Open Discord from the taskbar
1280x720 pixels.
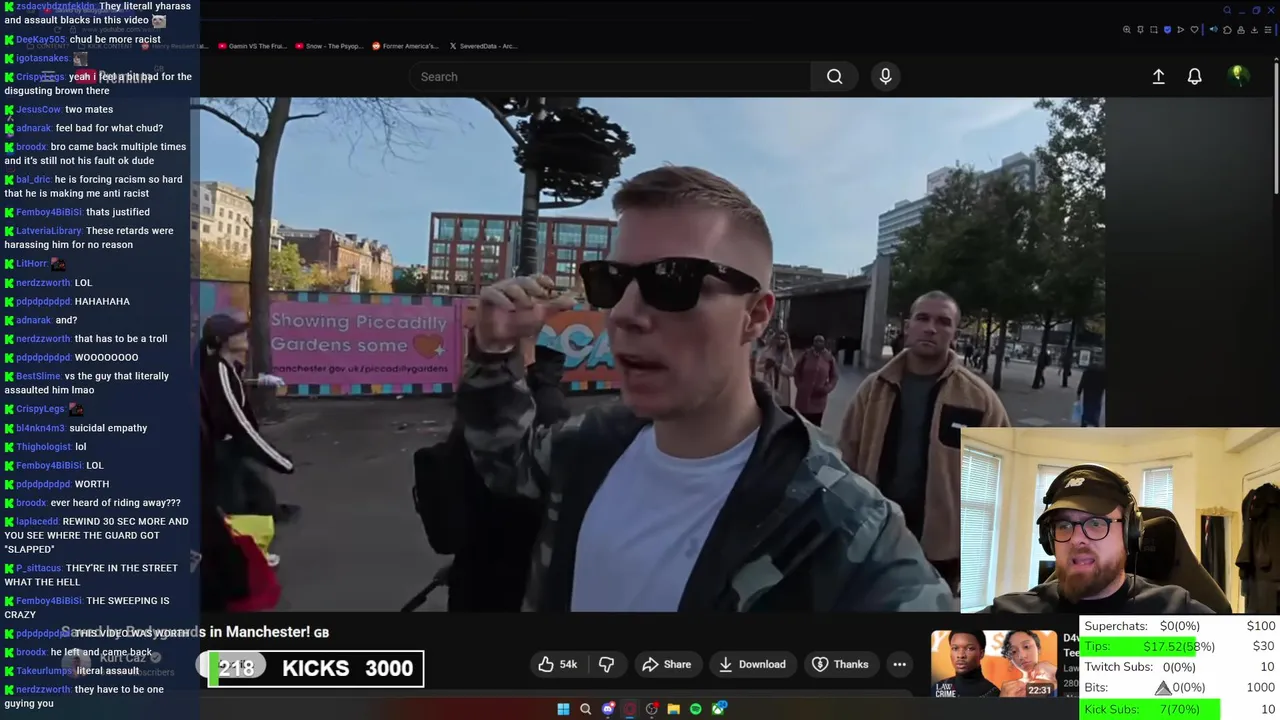(x=607, y=709)
